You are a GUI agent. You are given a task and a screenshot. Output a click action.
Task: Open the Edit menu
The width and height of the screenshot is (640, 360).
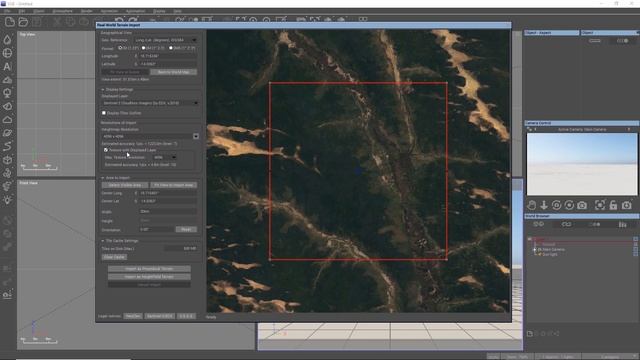[x=22, y=11]
